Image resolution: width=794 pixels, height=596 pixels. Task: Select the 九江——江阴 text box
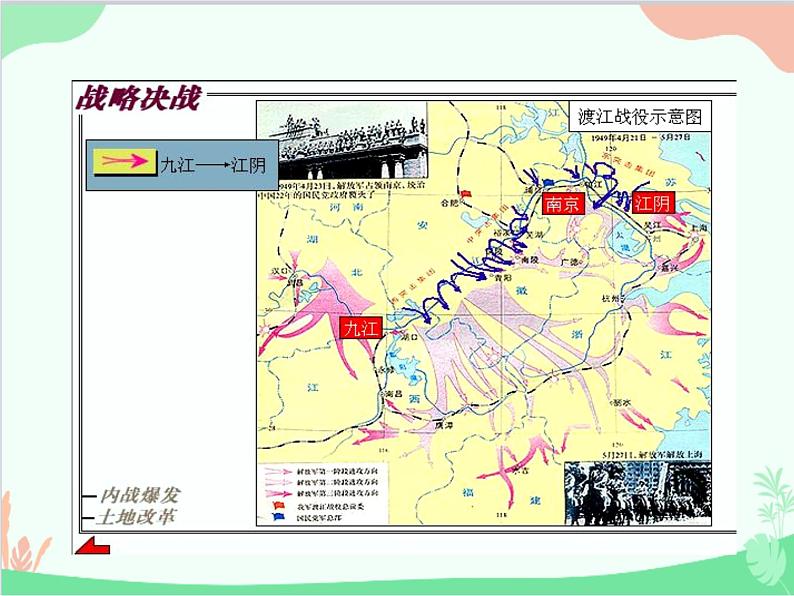point(182,166)
